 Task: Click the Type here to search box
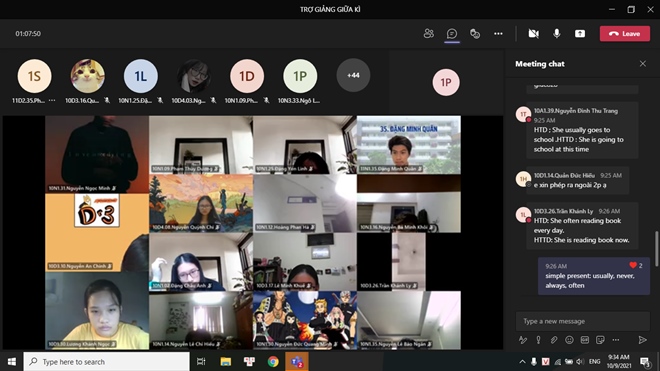(x=106, y=362)
